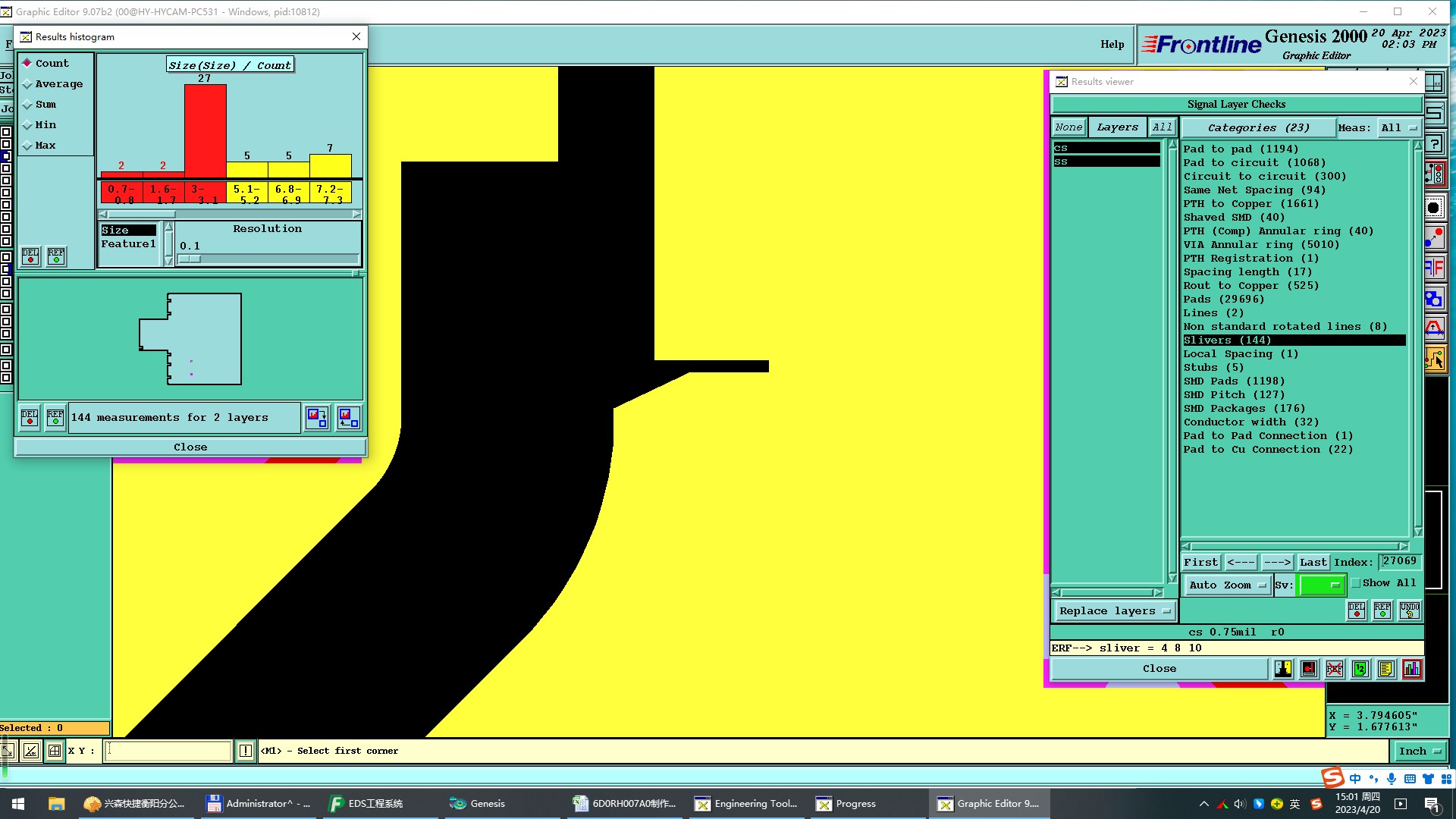1456x819 pixels.
Task: Click the UNDO icon in Results viewer
Action: (1409, 610)
